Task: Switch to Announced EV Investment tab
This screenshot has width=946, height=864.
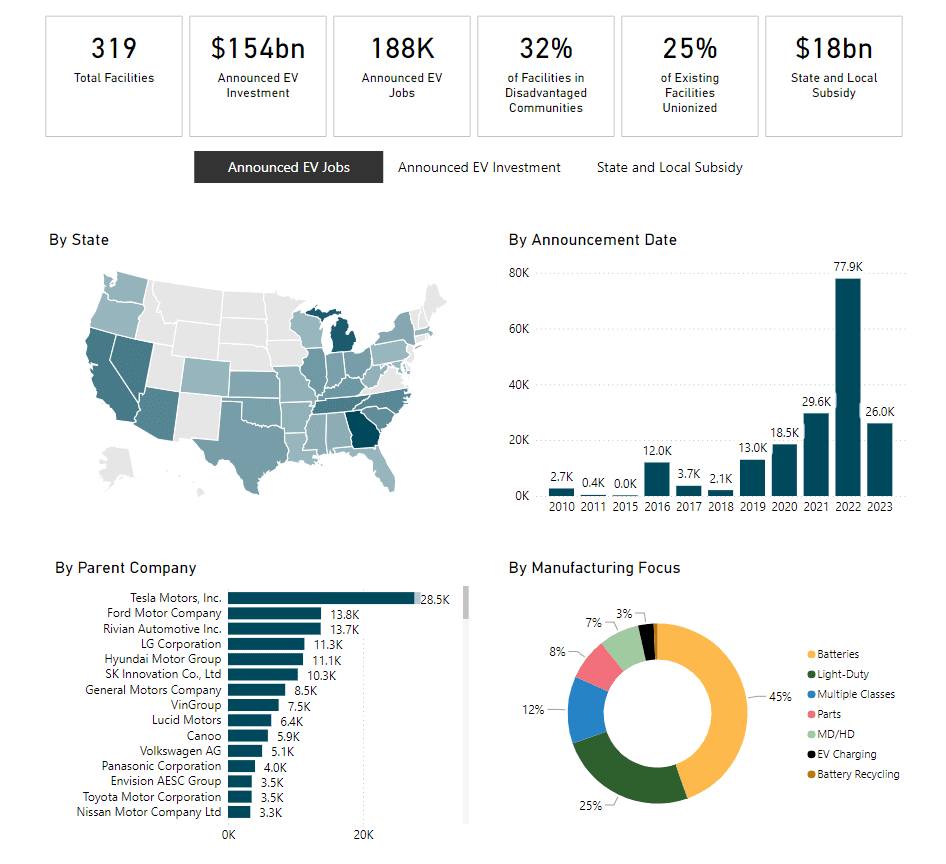Action: tap(479, 167)
